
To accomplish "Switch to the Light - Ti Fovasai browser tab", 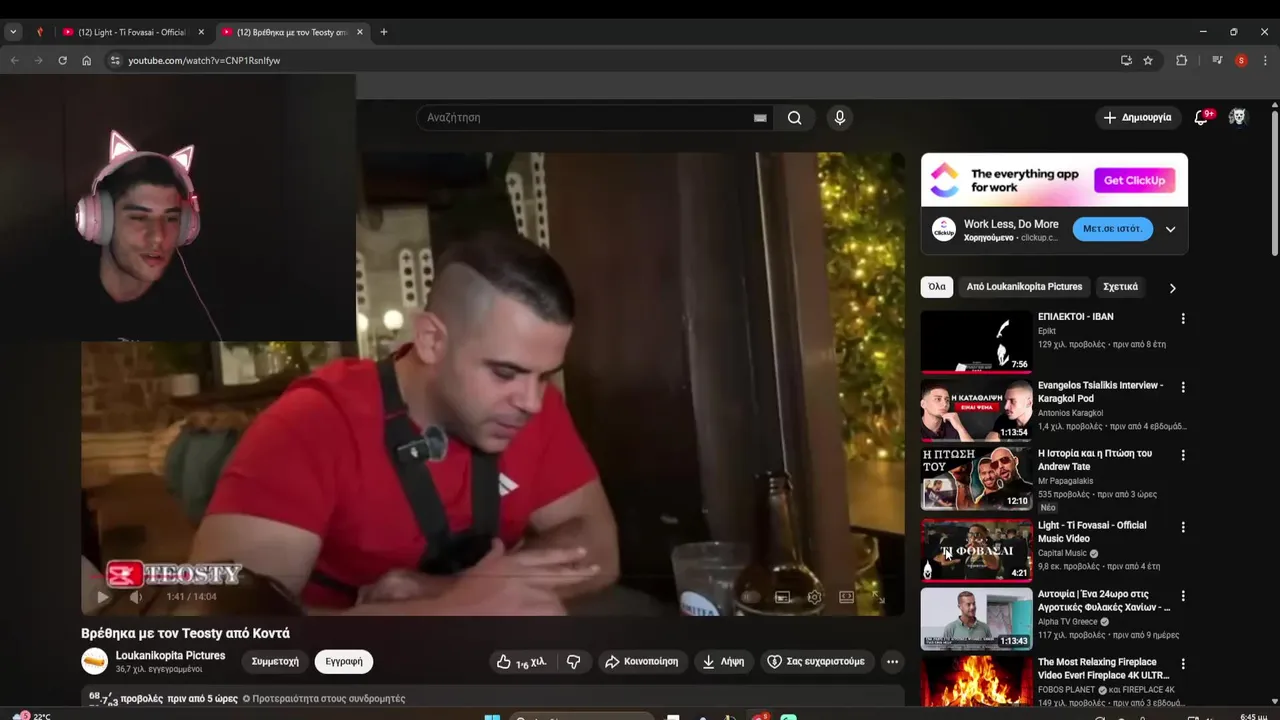I will (132, 32).
